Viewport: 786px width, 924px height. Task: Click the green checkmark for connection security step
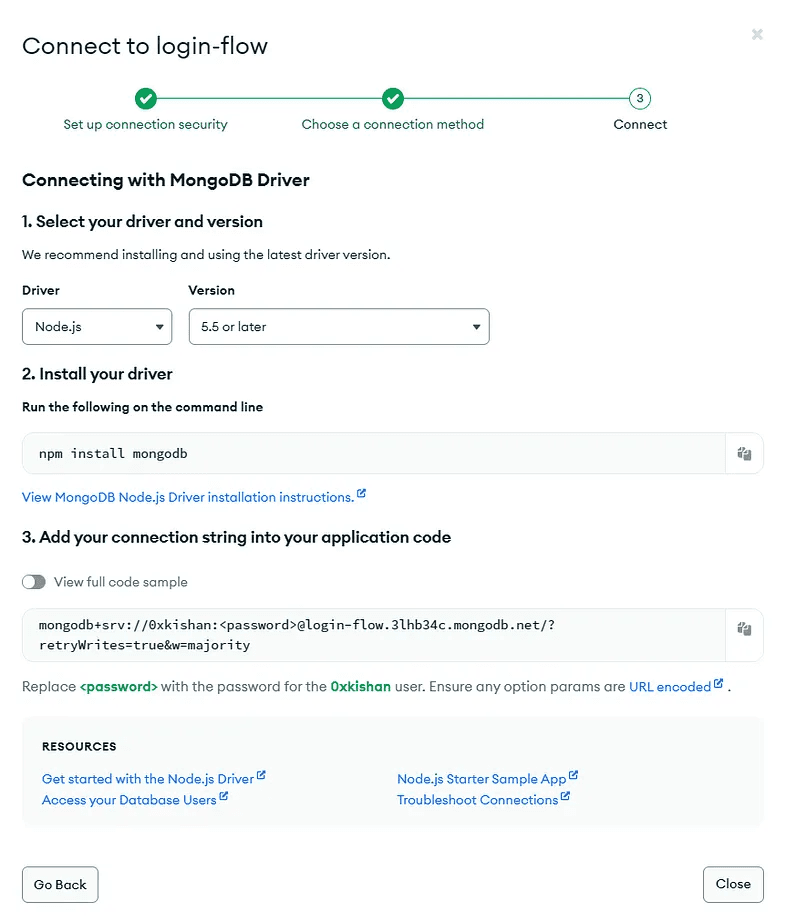pos(146,98)
